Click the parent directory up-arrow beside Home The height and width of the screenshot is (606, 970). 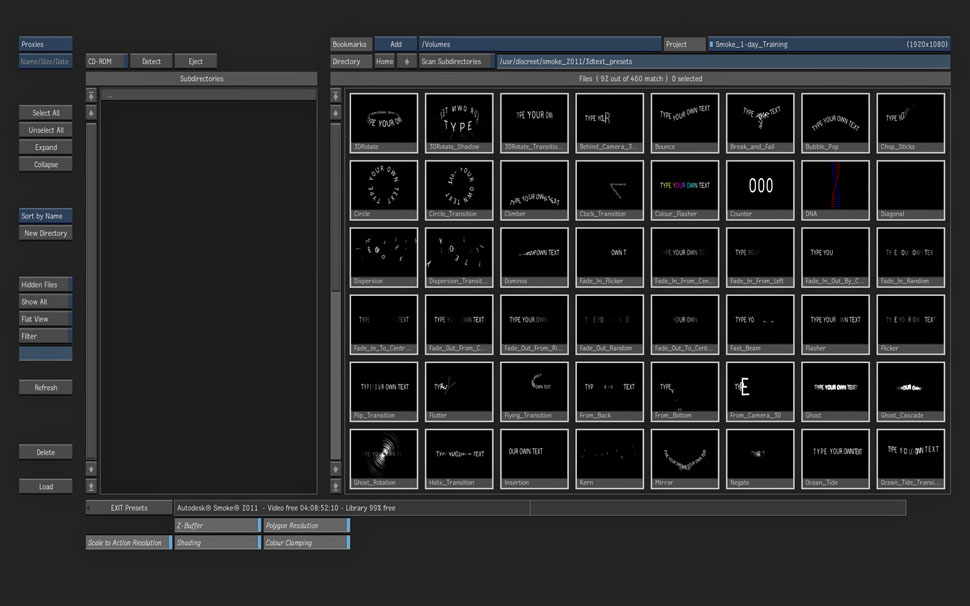(x=407, y=61)
